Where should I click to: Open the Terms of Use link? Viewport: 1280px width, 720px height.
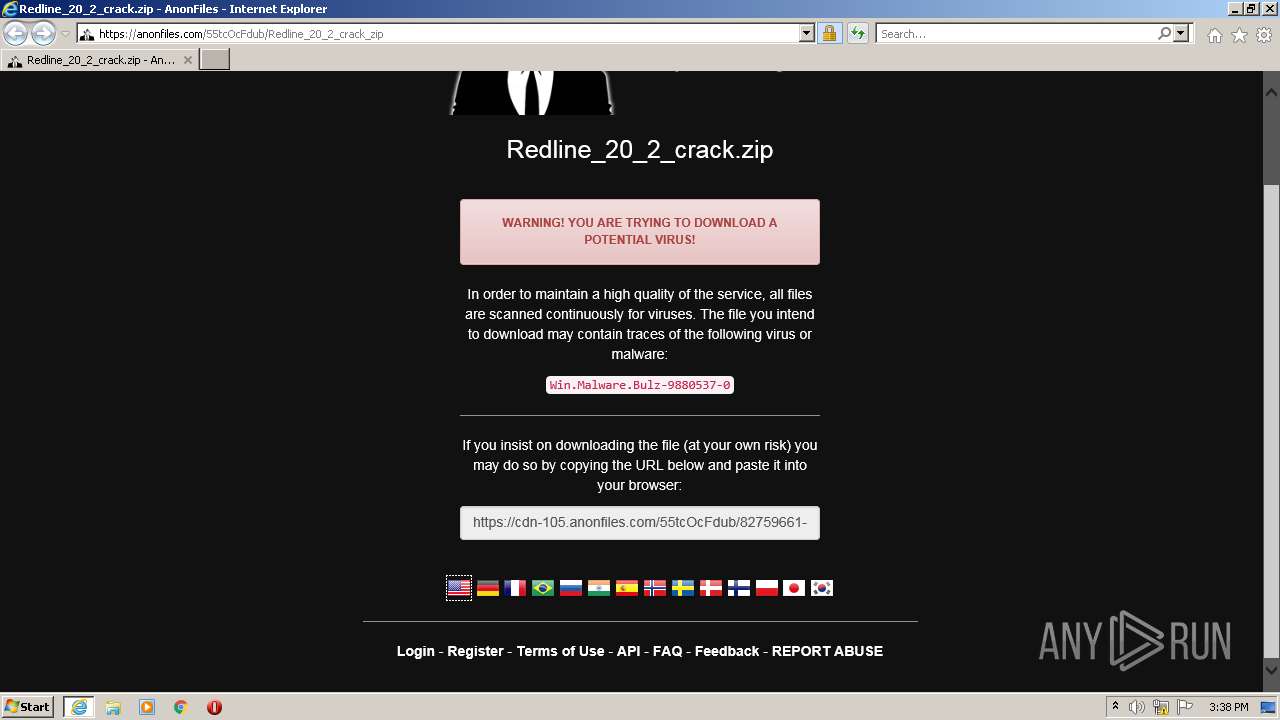560,651
